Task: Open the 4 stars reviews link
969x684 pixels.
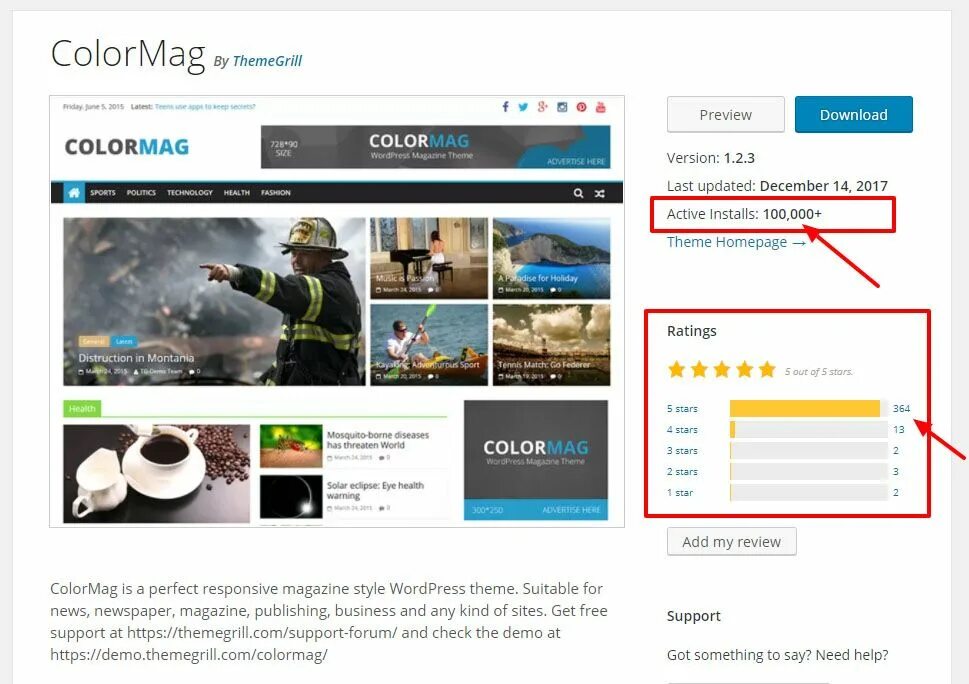Action: (682, 429)
